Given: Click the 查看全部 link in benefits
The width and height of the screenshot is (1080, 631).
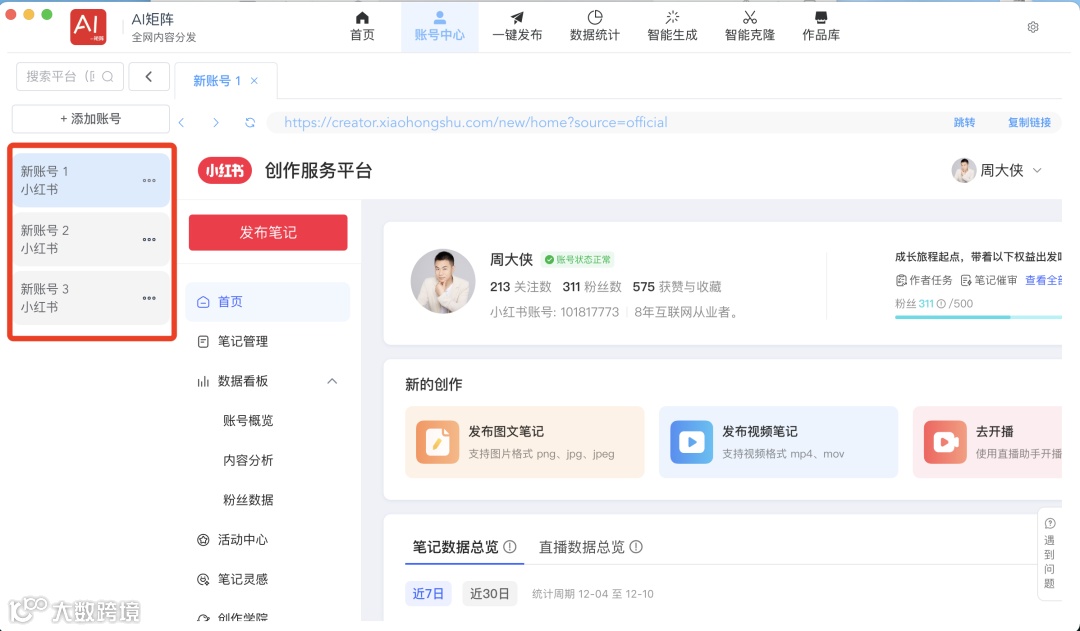Looking at the screenshot, I should pyautogui.click(x=1043, y=280).
